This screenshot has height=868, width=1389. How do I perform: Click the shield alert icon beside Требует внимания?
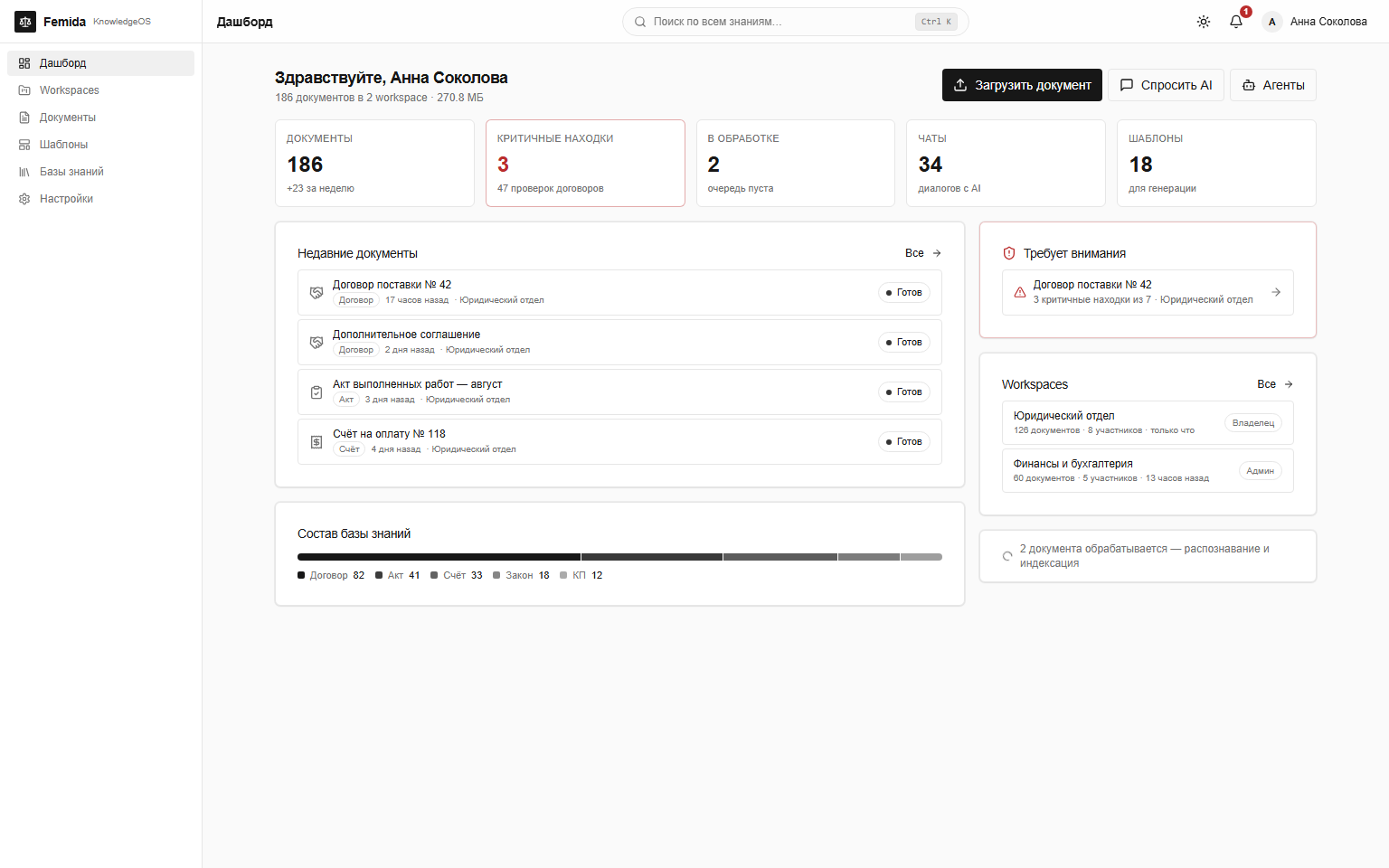pyautogui.click(x=1009, y=253)
